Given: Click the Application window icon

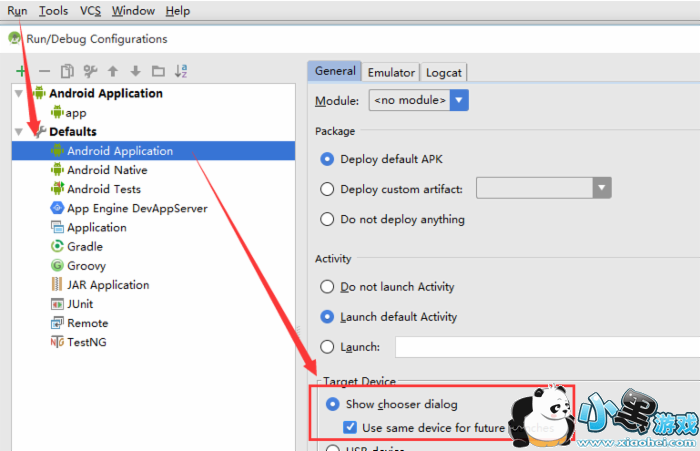Looking at the screenshot, I should click(x=57, y=227).
